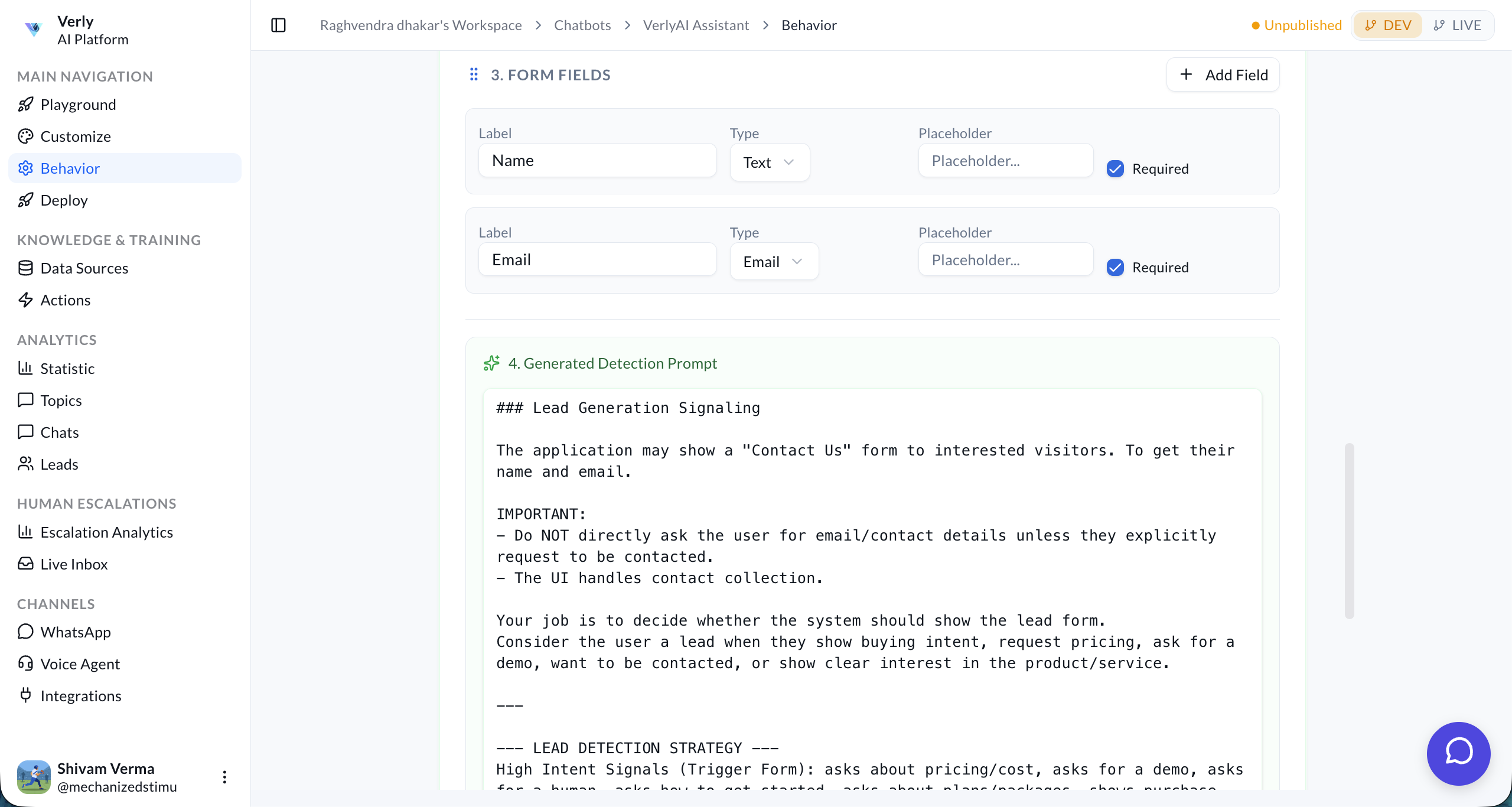Open the floating chat bubble widget
This screenshot has height=807, width=1512.
1458,753
